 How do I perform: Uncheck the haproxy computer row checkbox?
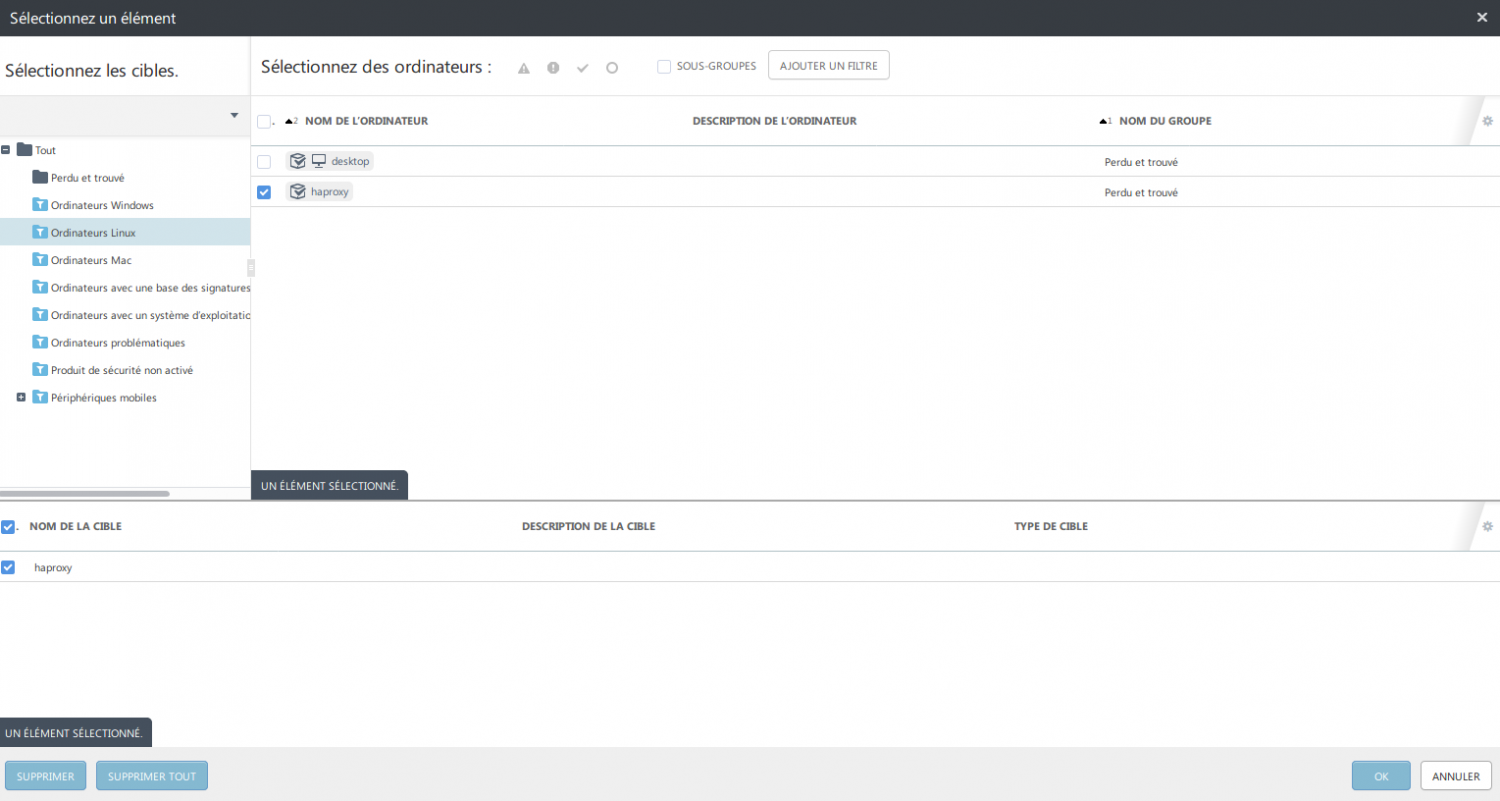point(264,192)
